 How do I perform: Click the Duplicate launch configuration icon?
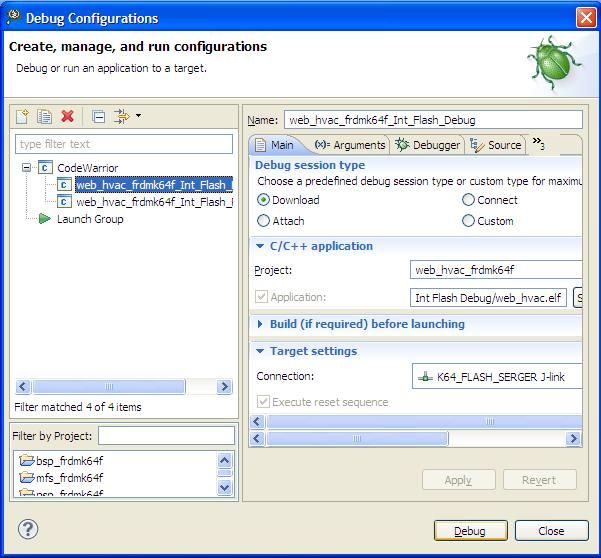point(44,117)
